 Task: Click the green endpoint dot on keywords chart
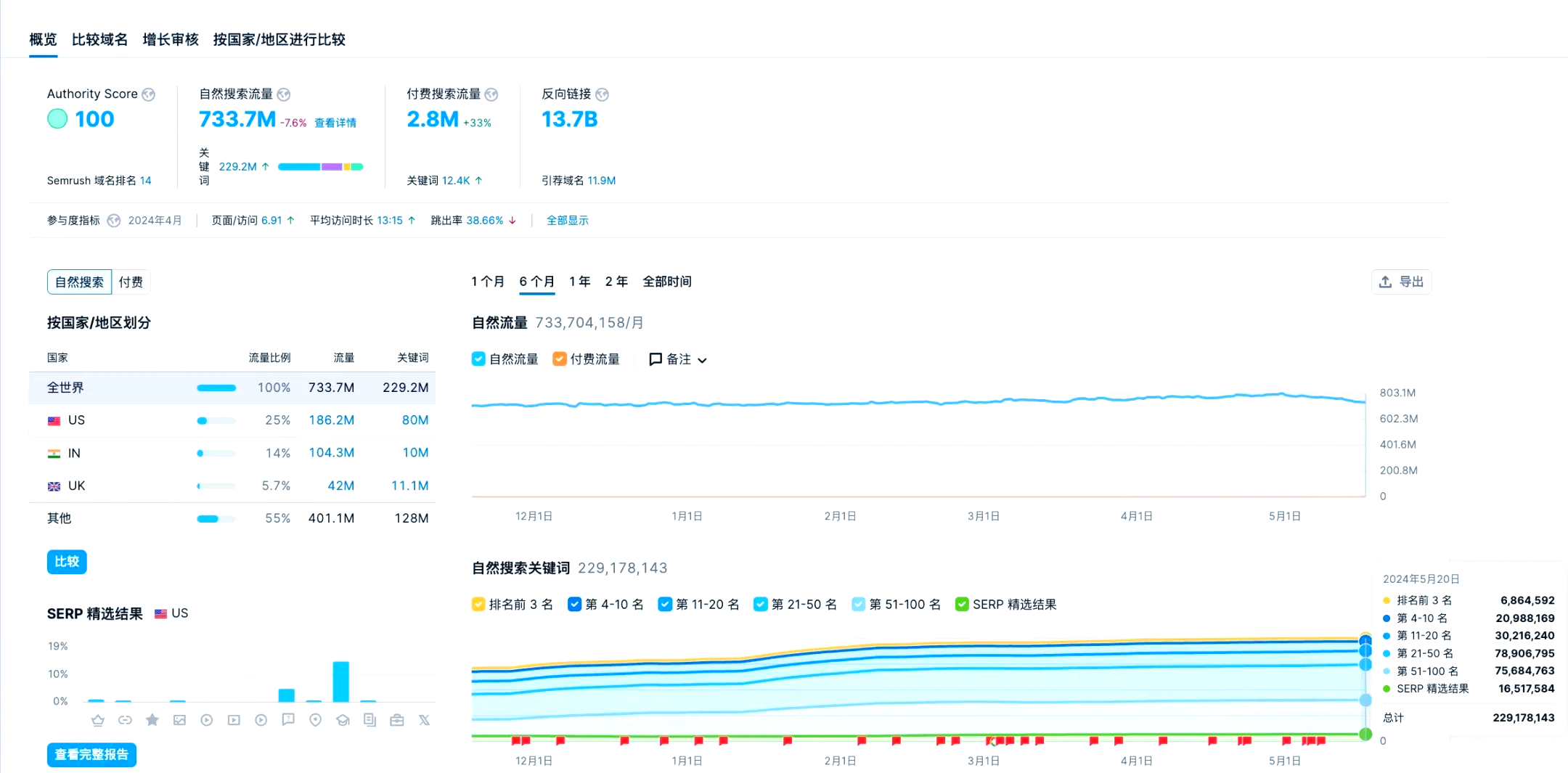pyautogui.click(x=1365, y=735)
